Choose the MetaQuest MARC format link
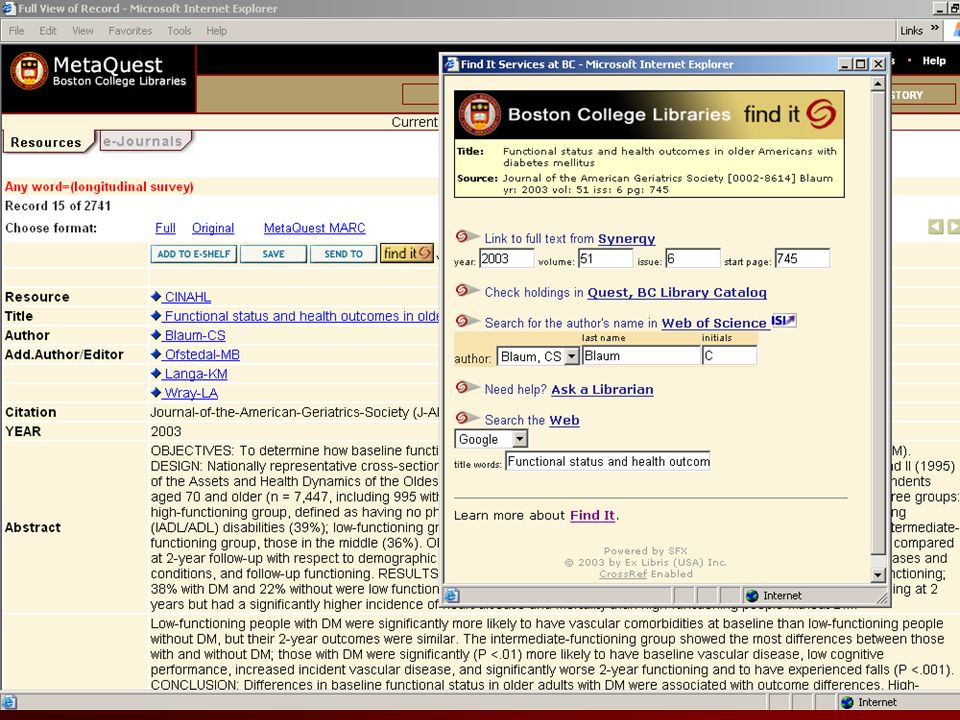This screenshot has width=960, height=720. click(x=315, y=228)
